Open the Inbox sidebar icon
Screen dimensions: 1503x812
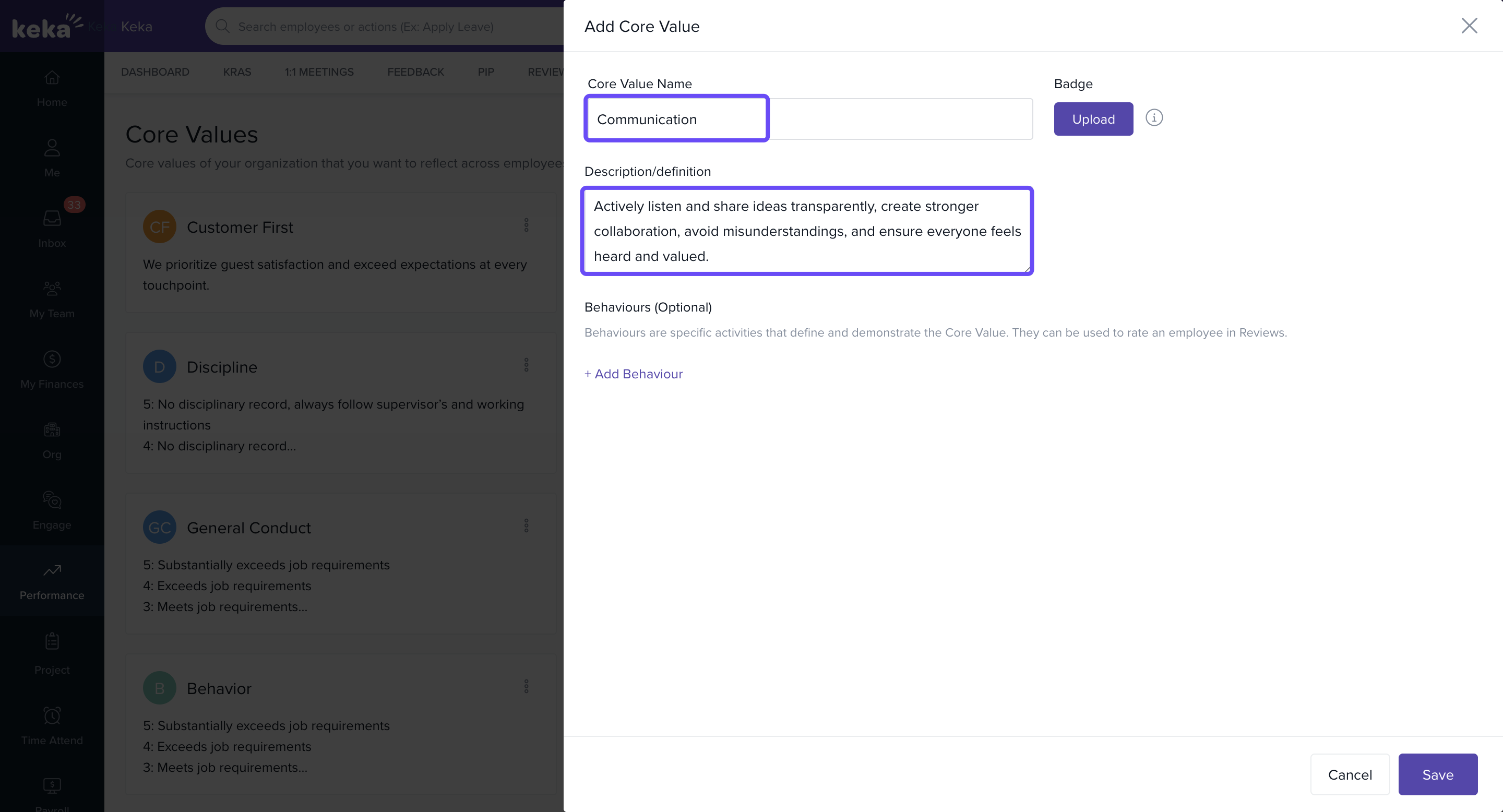click(x=52, y=229)
